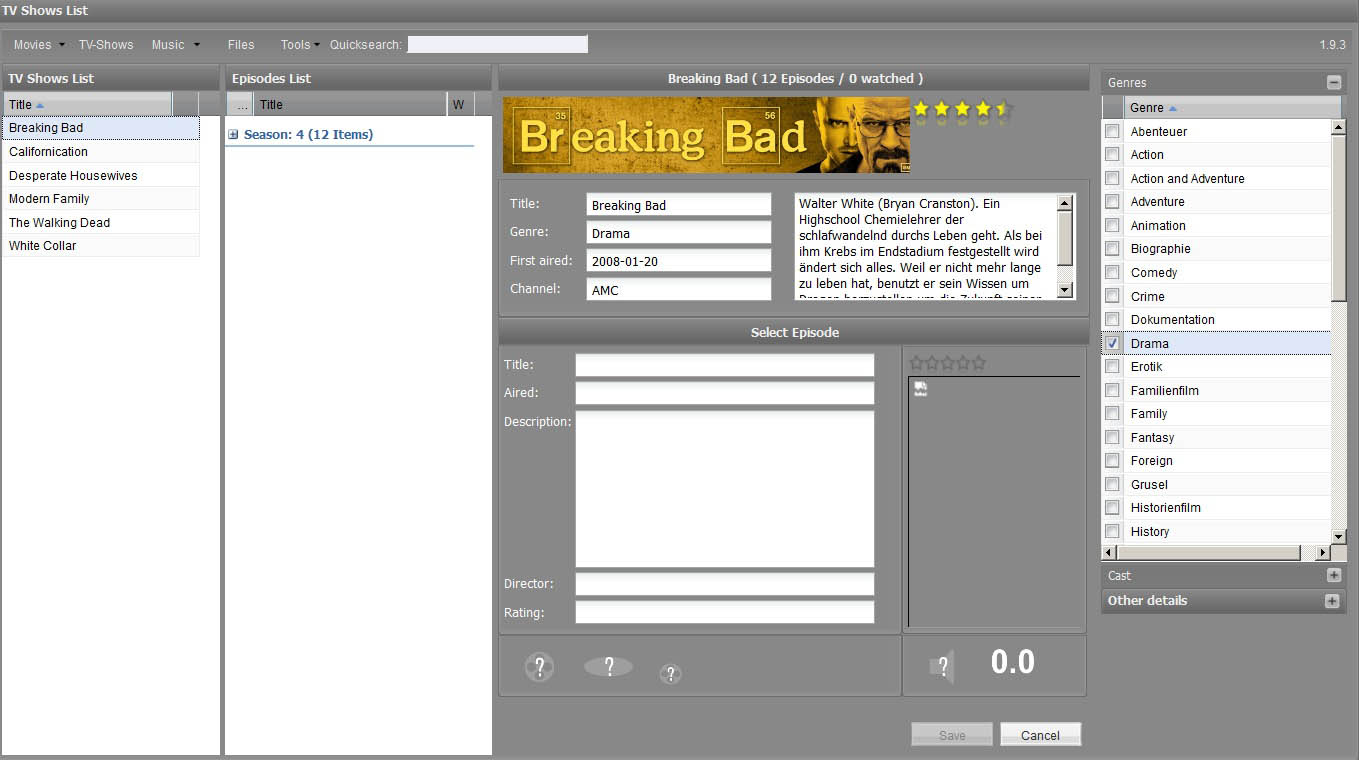The height and width of the screenshot is (760, 1360).
Task: Click the oval aspect-ratio question-mark icon
Action: [608, 667]
